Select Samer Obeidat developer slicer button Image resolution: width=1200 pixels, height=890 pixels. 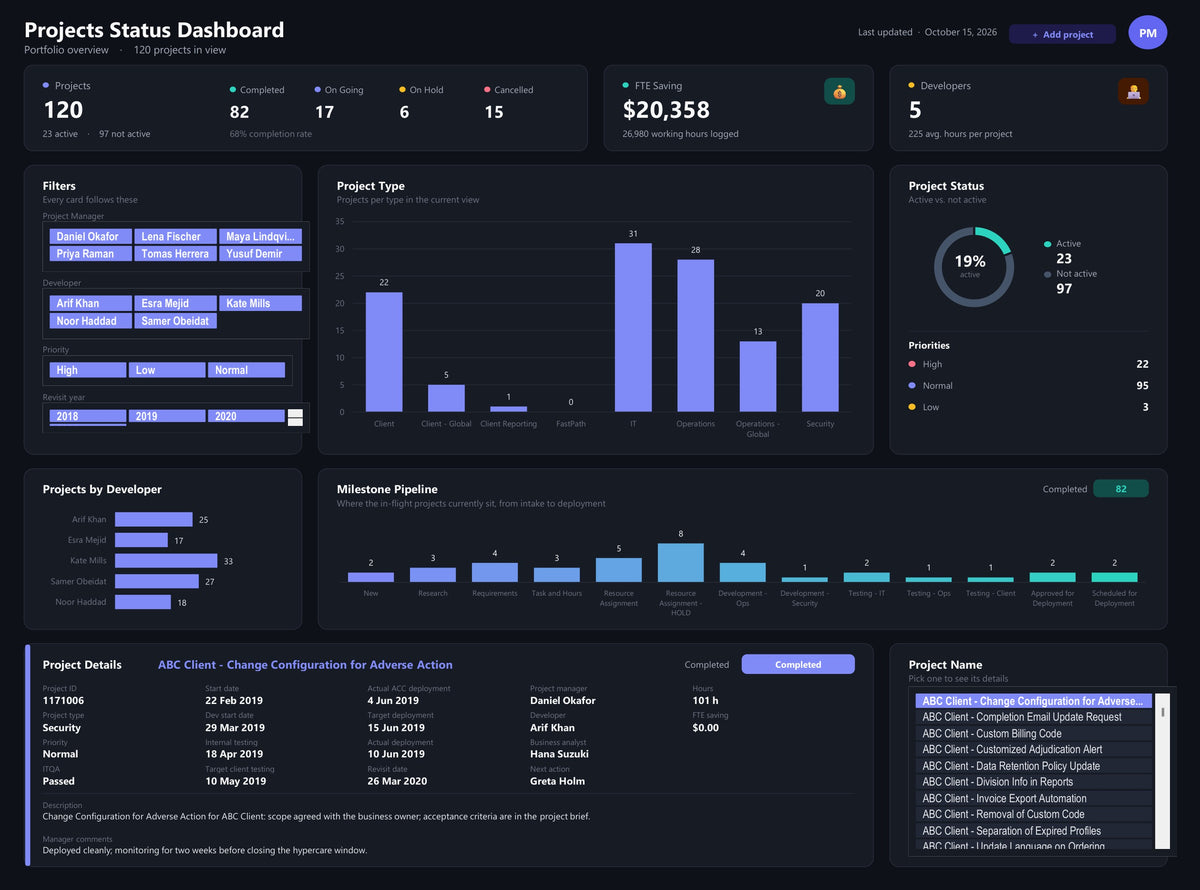pyautogui.click(x=175, y=321)
